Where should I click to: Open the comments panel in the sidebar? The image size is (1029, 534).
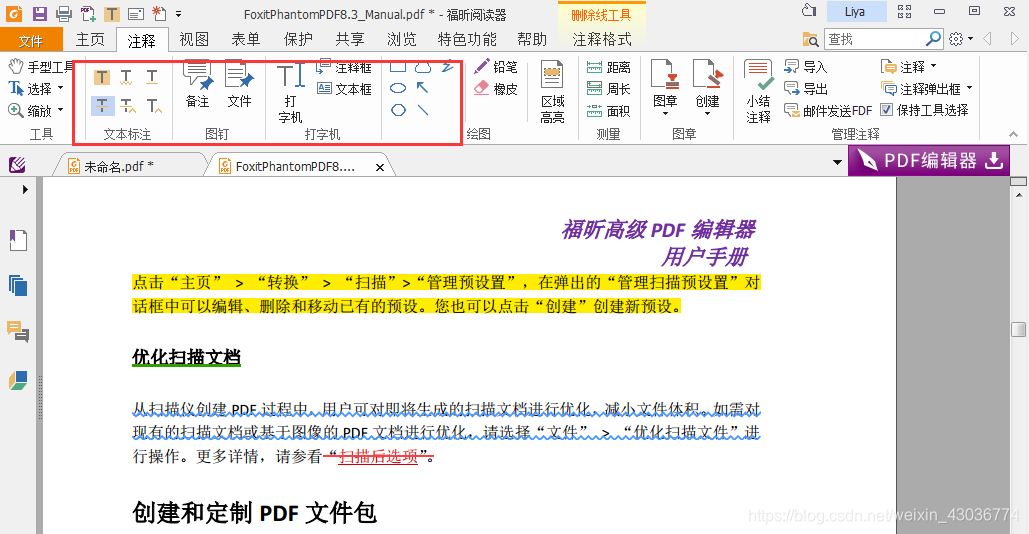(x=18, y=331)
